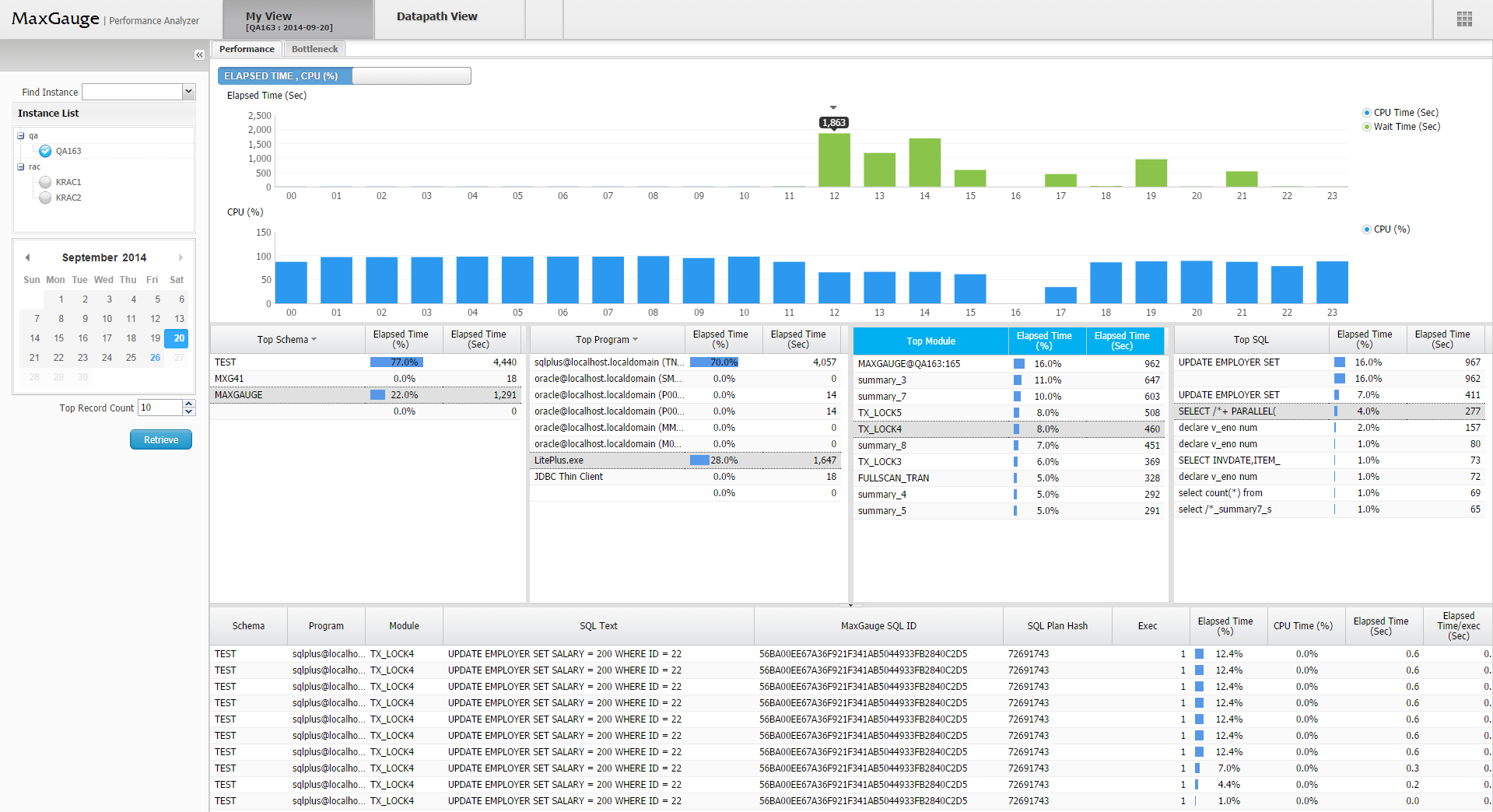The width and height of the screenshot is (1493, 812).
Task: Open the grid apps menu icon
Action: (1464, 19)
